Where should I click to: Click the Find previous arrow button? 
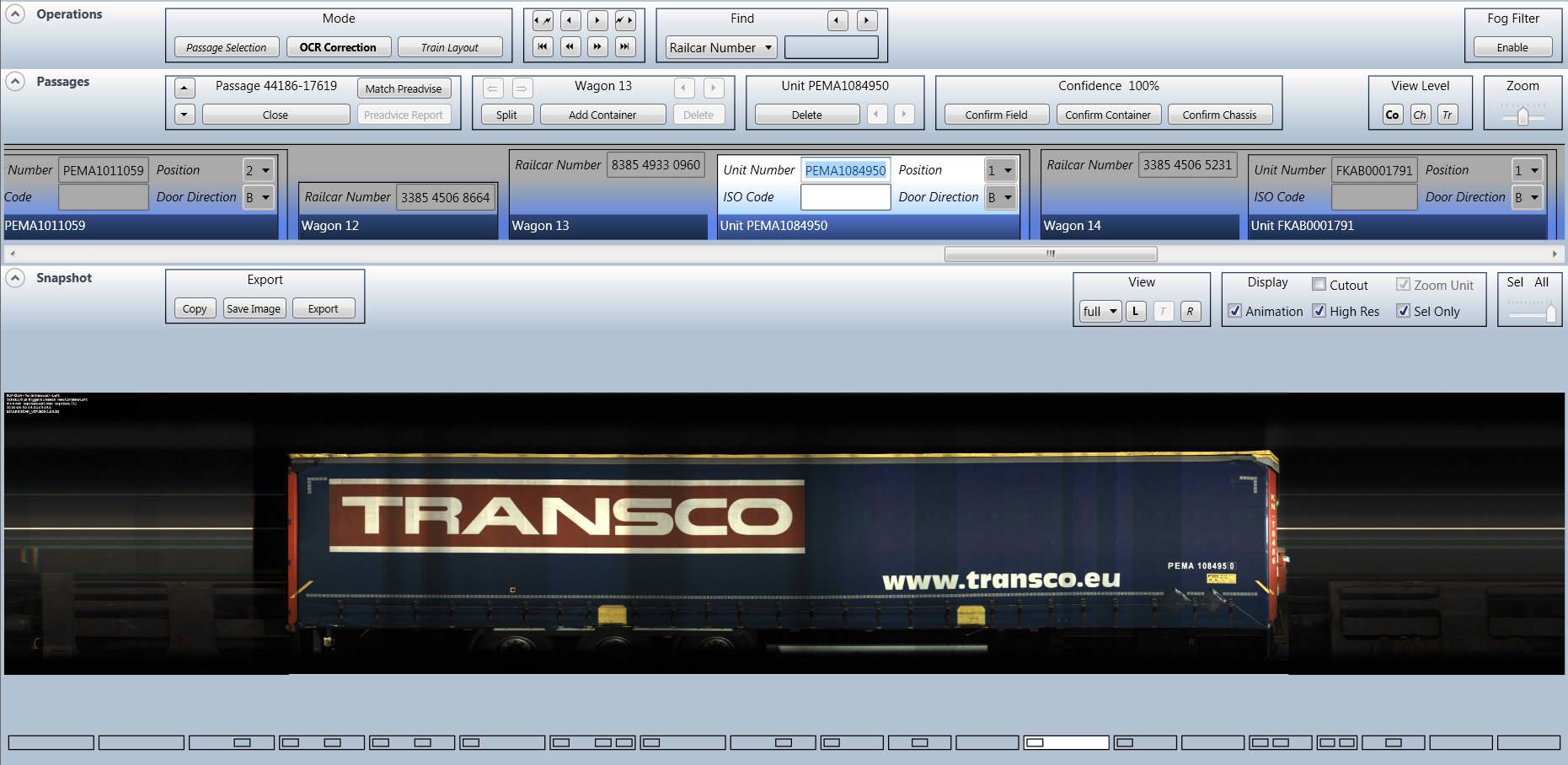(838, 21)
